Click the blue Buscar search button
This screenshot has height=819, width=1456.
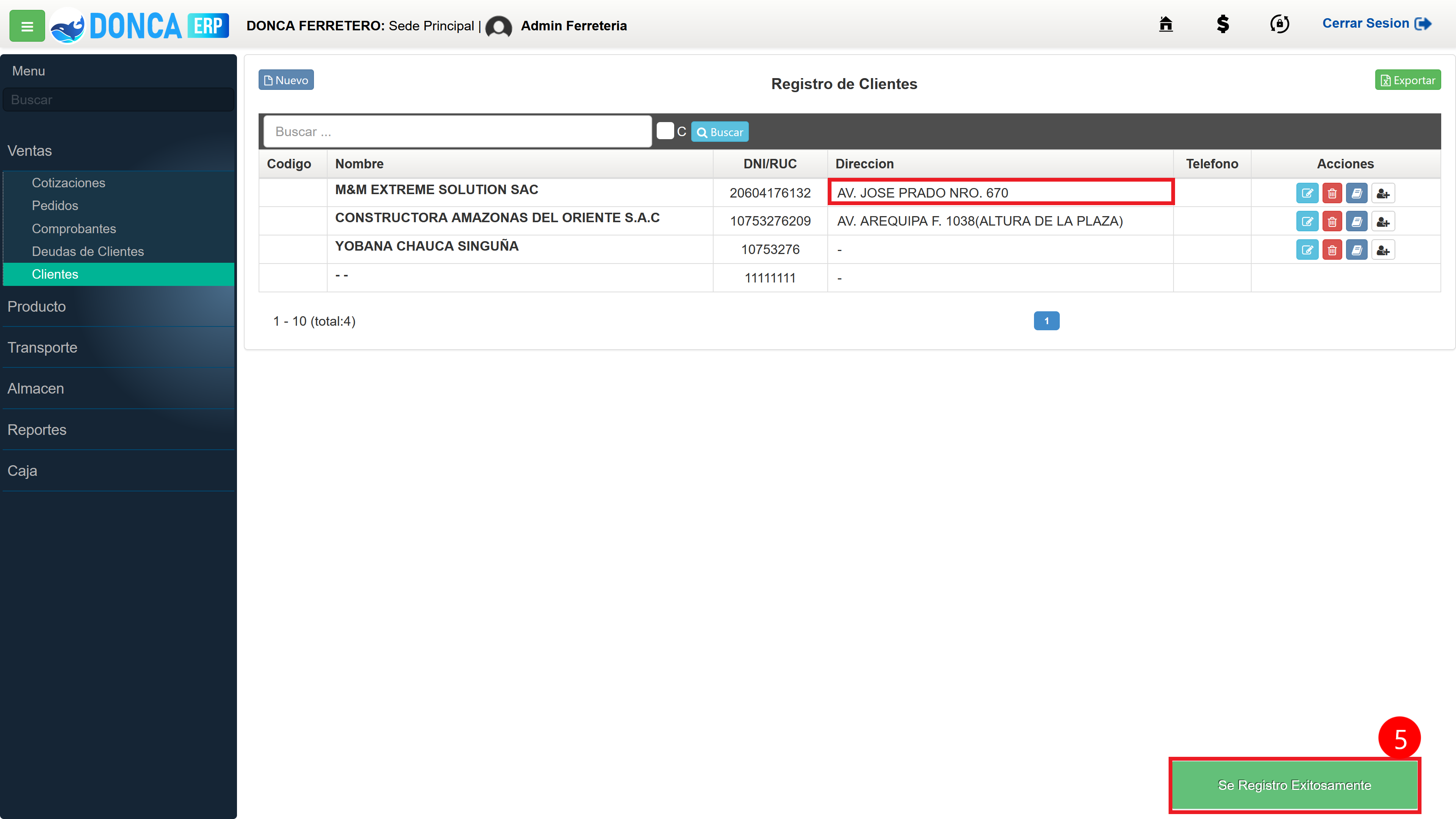(720, 132)
